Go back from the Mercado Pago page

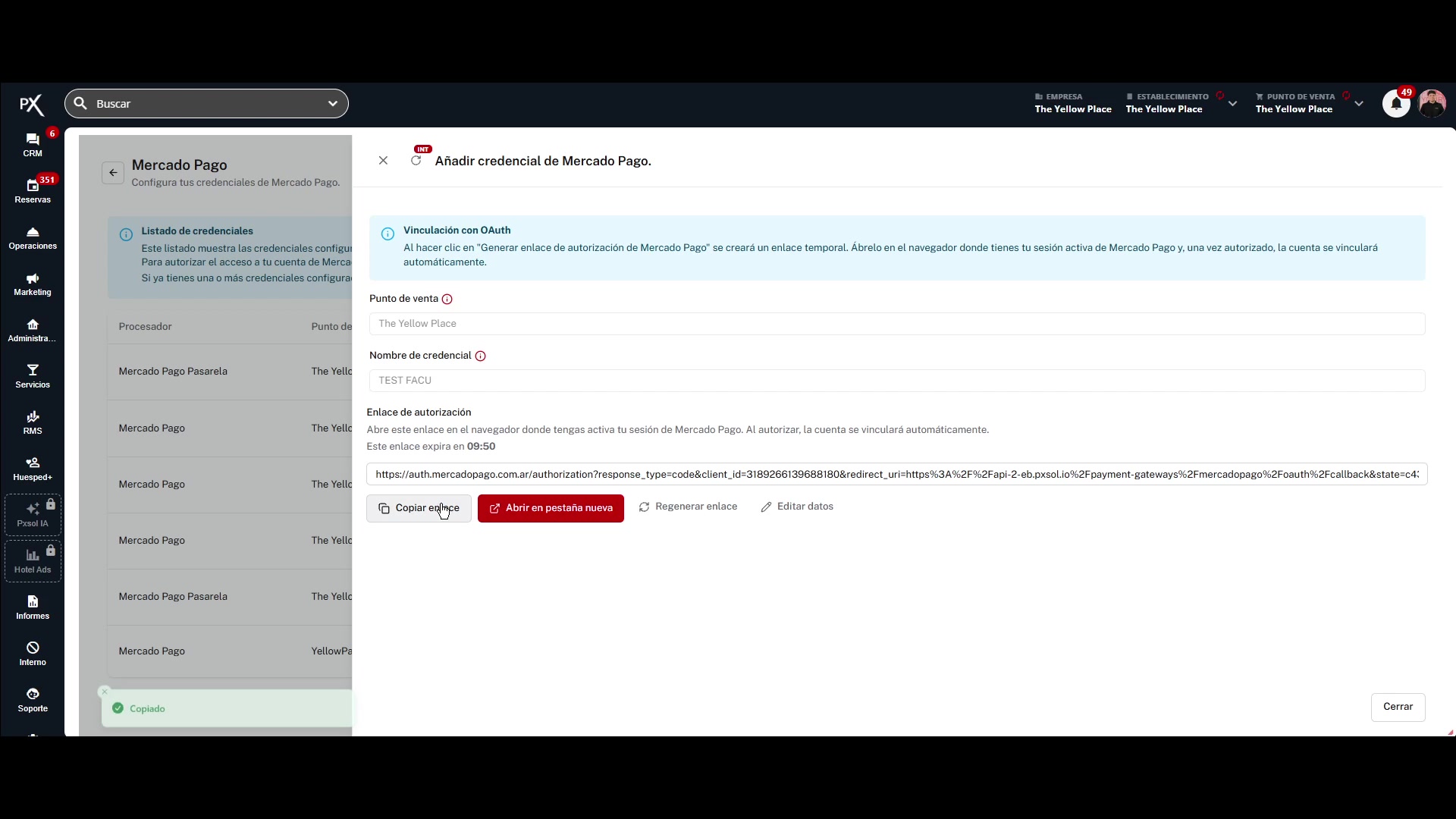(113, 173)
